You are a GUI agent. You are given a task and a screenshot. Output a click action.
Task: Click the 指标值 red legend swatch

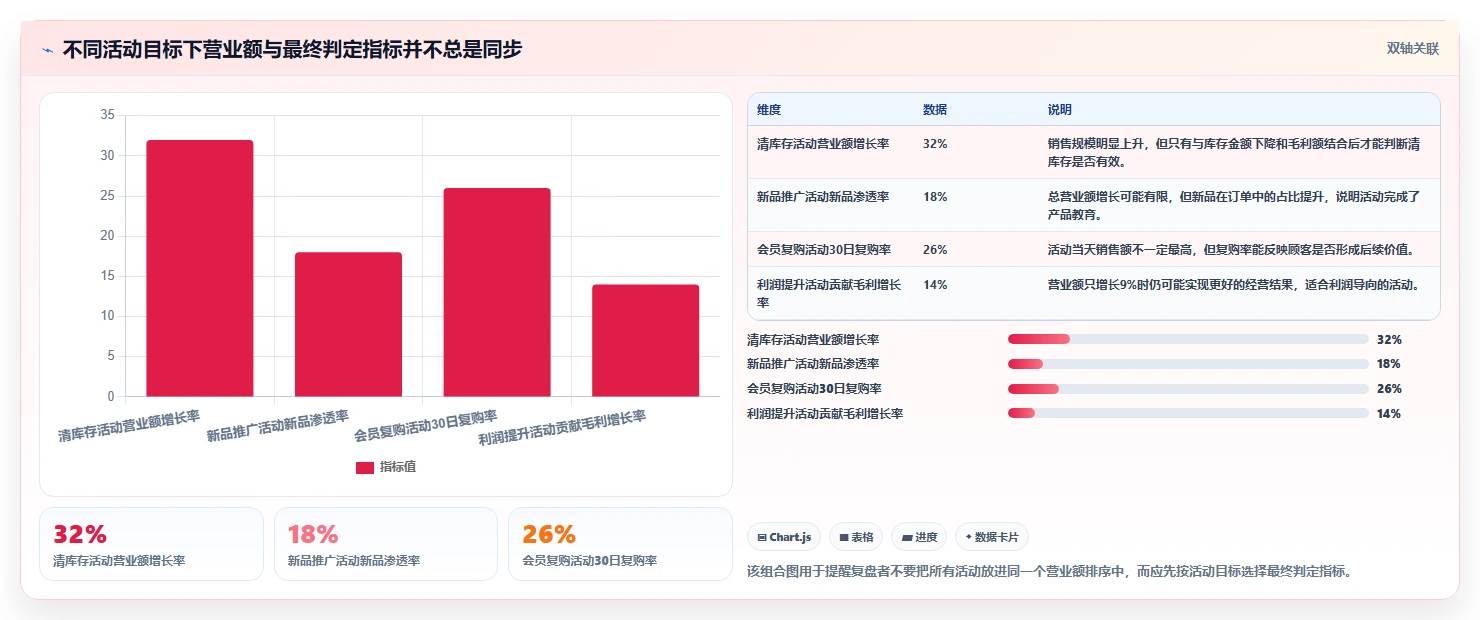click(x=365, y=467)
